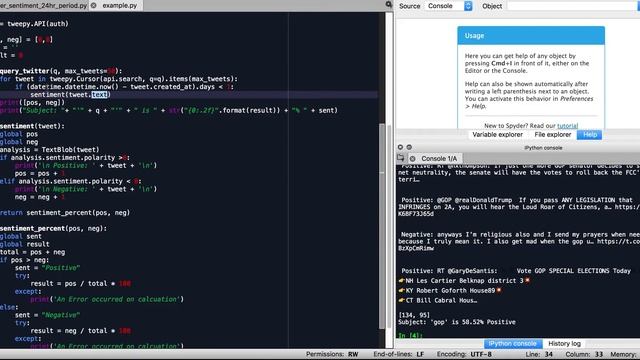Screen dimensions: 640x360
Task: Click the 'sent = "Positive"' code line
Action: click(x=47, y=268)
